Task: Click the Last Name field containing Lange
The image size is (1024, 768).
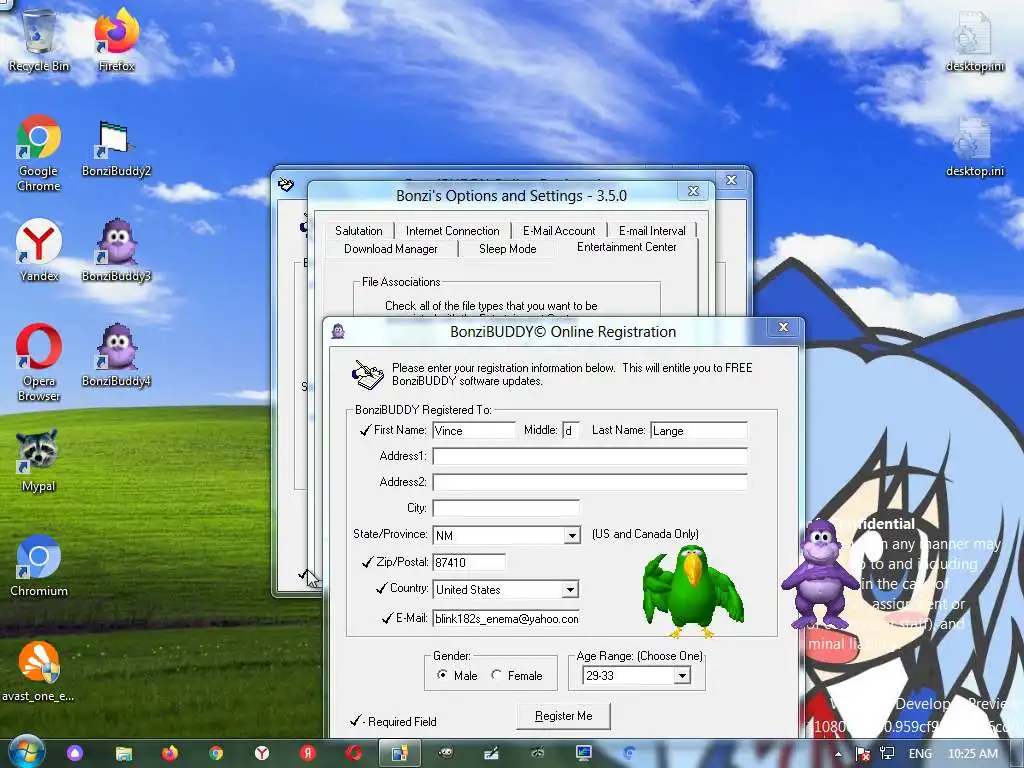Action: (699, 430)
